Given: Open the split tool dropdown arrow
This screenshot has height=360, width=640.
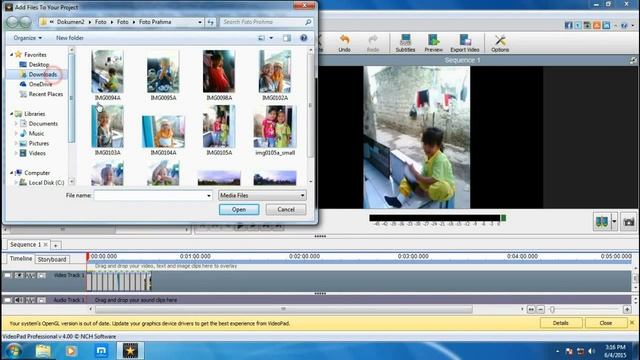Looking at the screenshot, I should pos(614,222).
